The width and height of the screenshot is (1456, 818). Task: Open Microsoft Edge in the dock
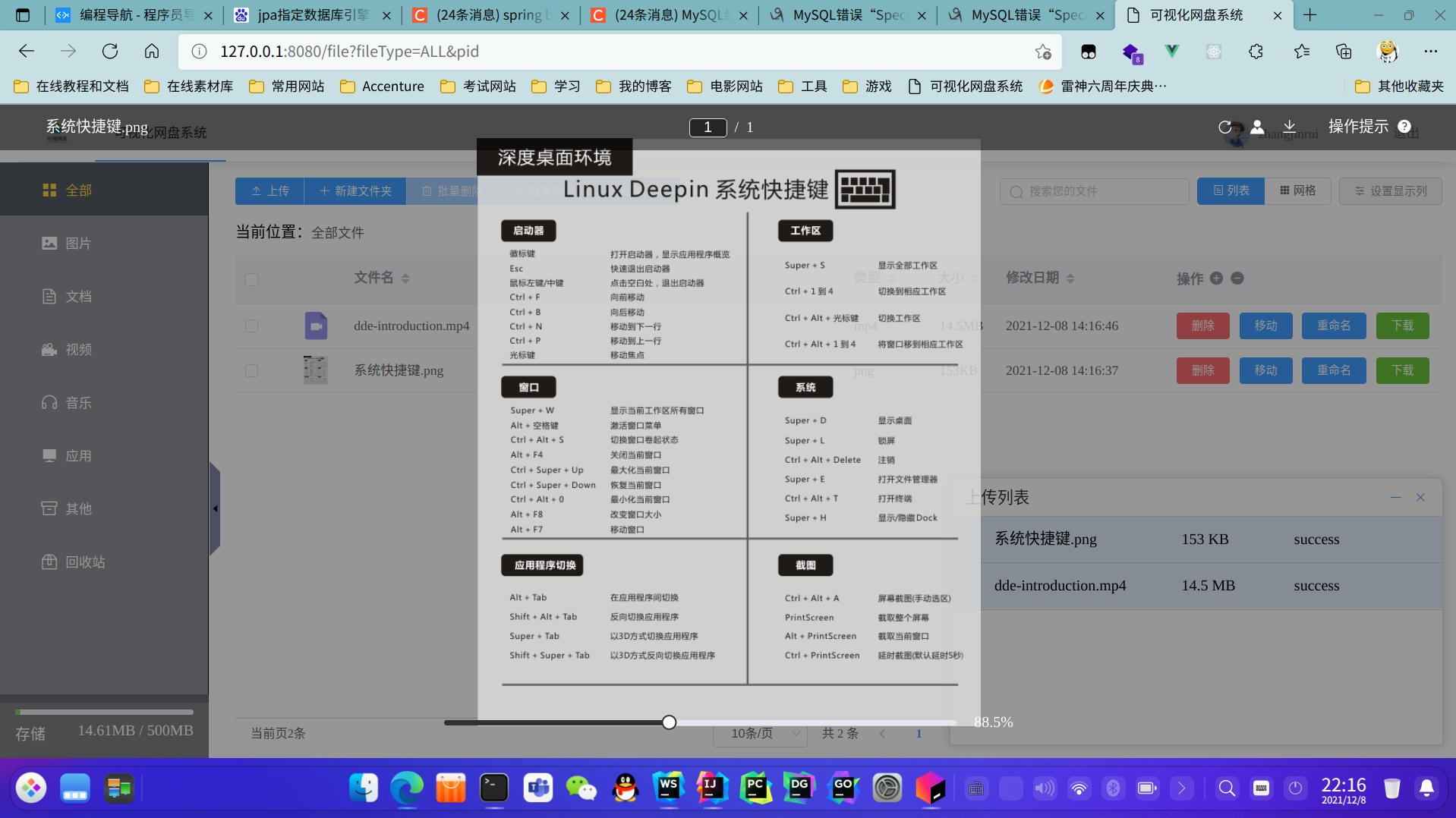[407, 788]
